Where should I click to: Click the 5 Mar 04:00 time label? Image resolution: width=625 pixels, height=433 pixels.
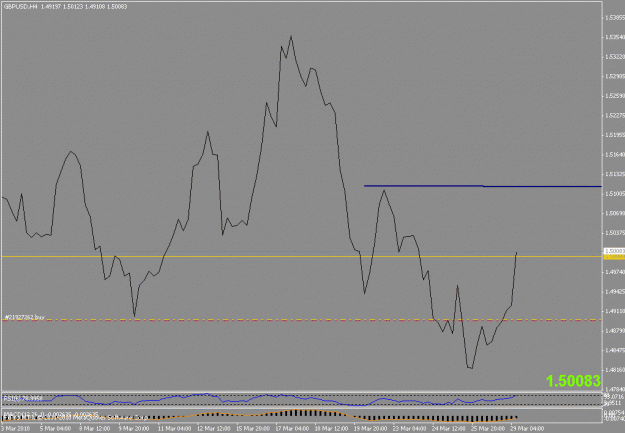(x=55, y=429)
